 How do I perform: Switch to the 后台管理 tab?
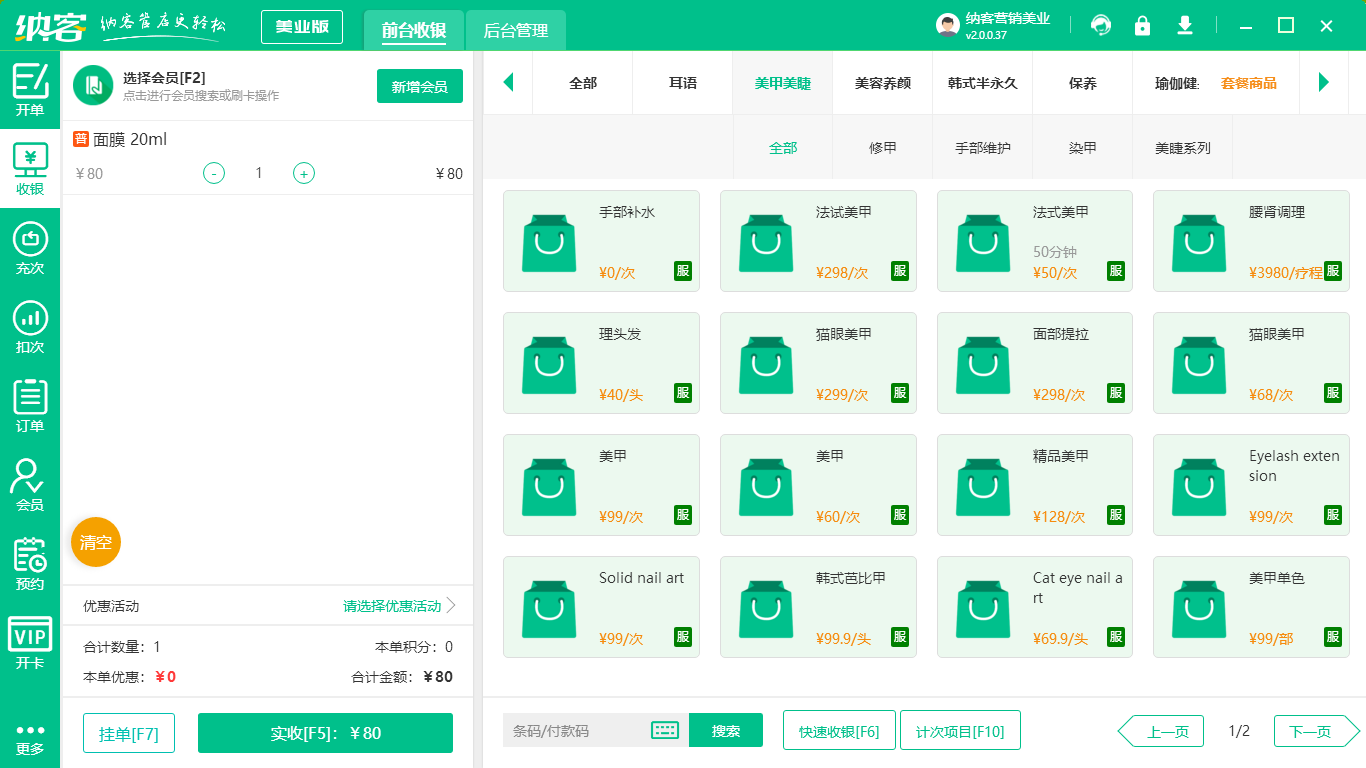[x=517, y=30]
